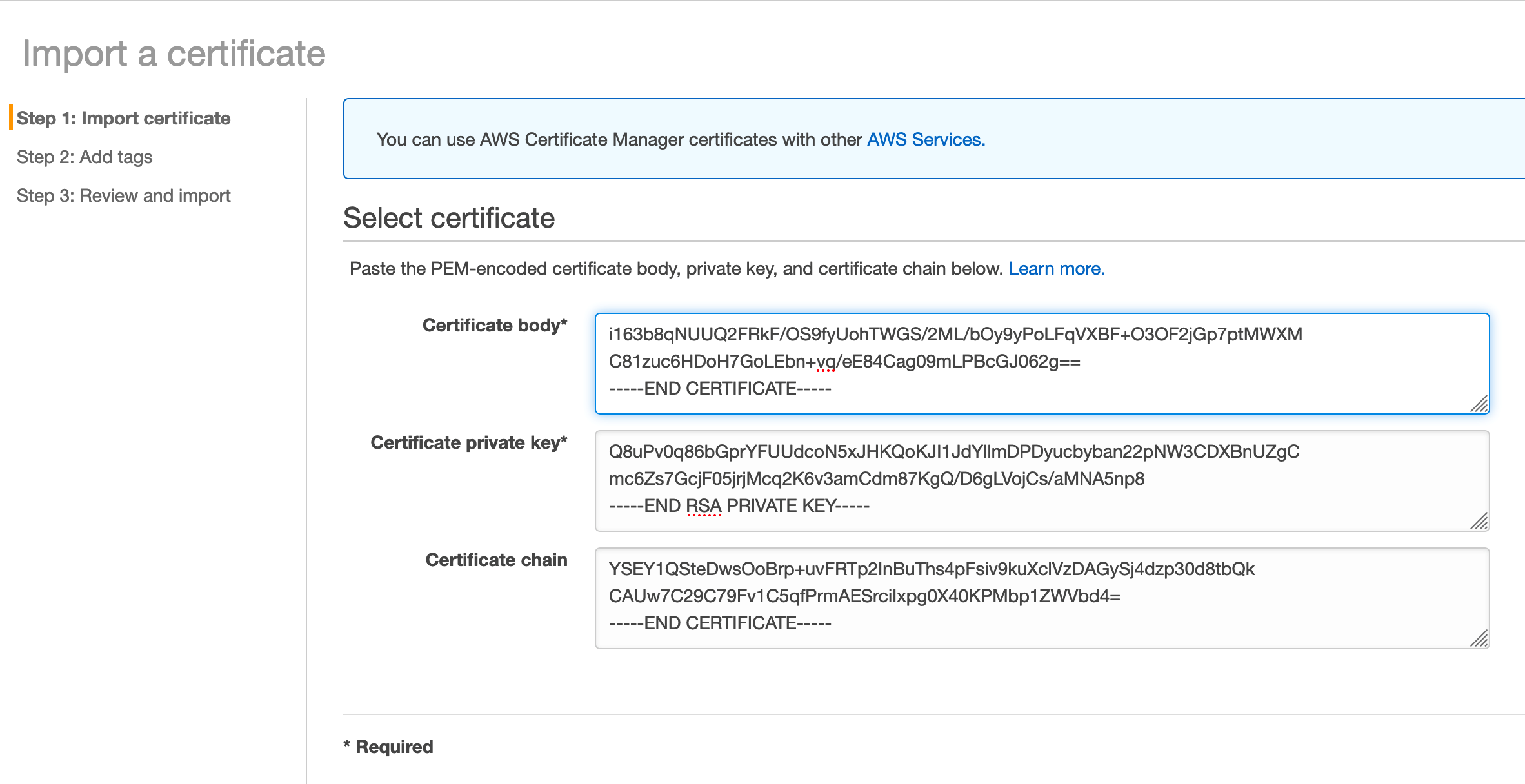Click the Certificate body resize handle
Viewport: 1525px width, 784px height.
tap(1480, 403)
